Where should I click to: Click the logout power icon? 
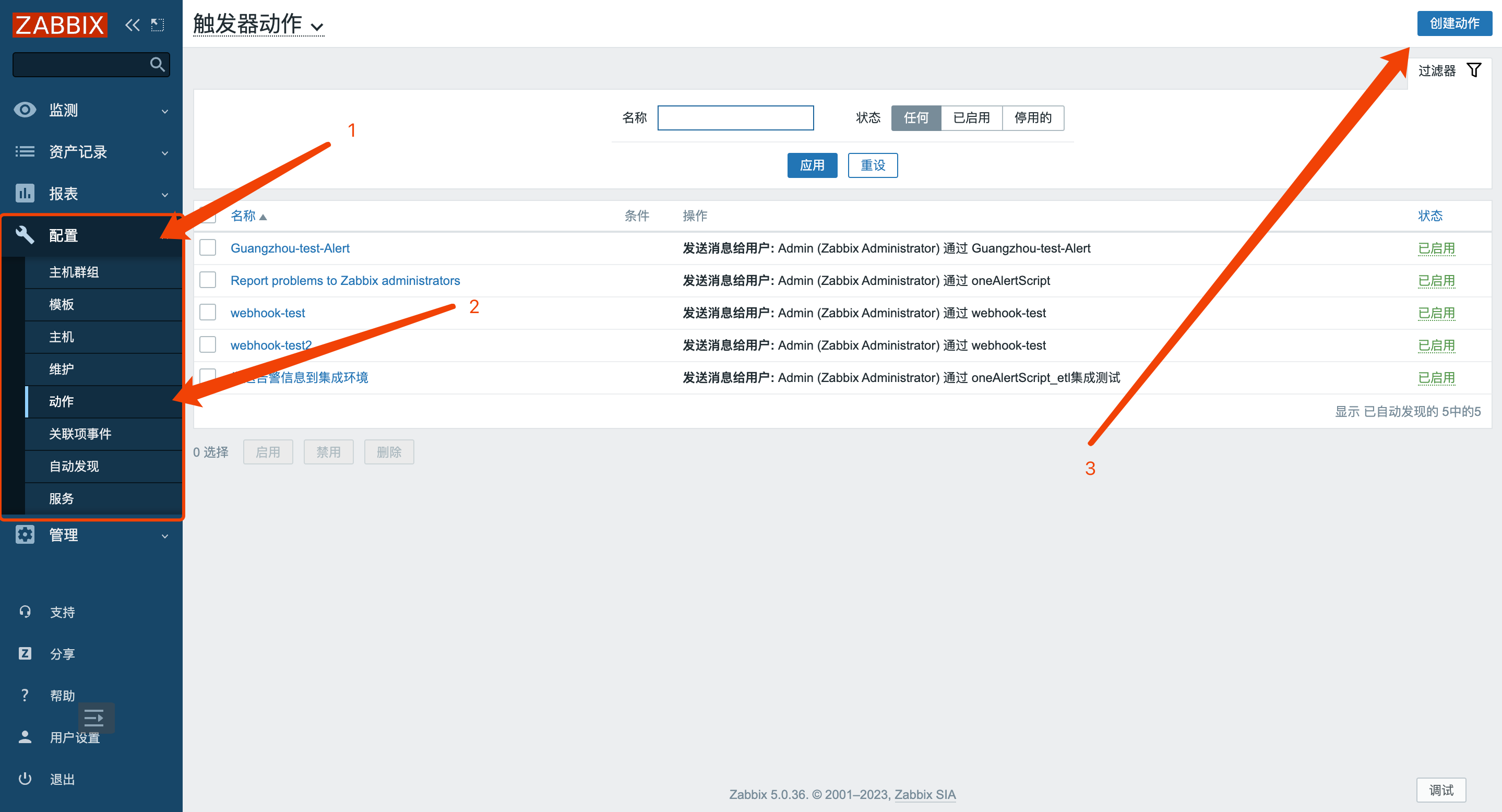pos(25,779)
